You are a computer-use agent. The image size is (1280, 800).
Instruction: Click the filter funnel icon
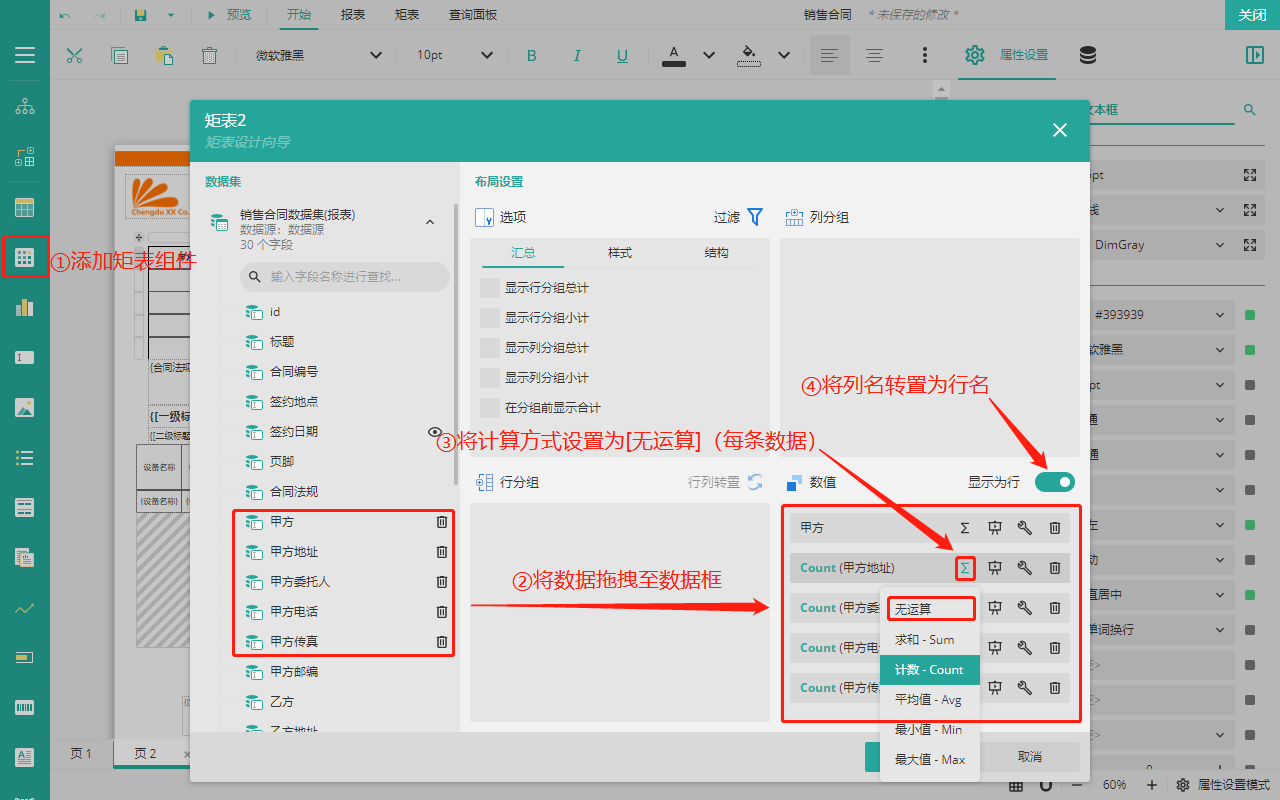pos(755,217)
